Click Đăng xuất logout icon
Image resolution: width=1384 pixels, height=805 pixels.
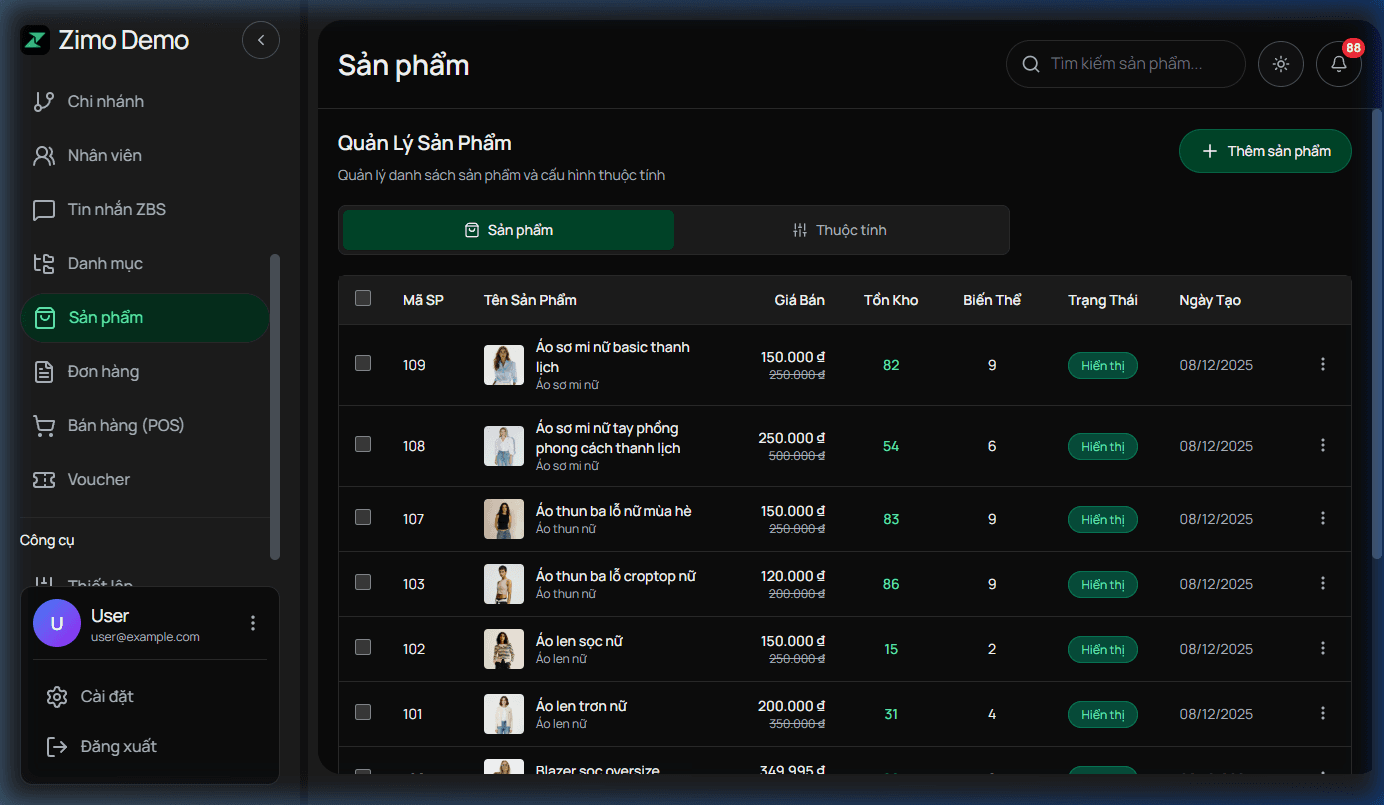point(57,747)
